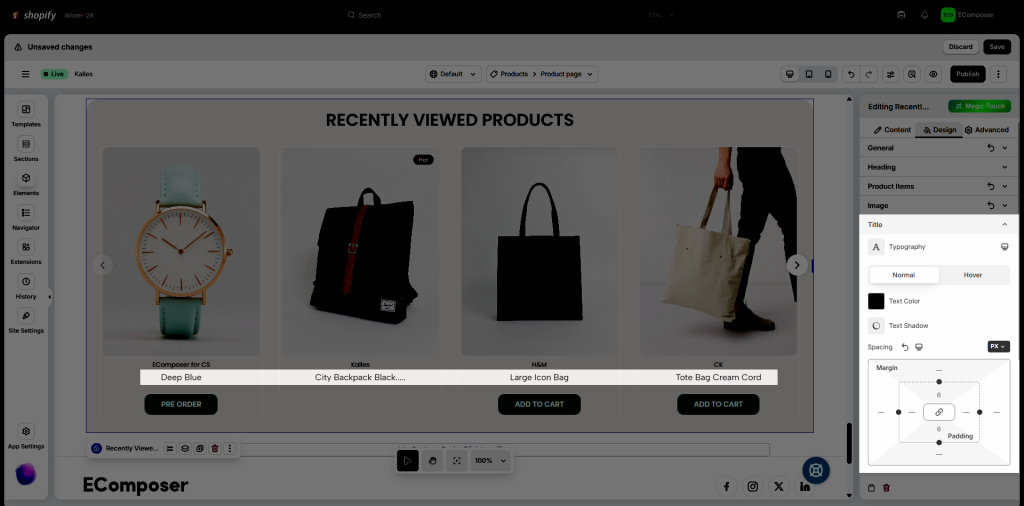Select the hand pan tool
This screenshot has height=506, width=1024.
pos(432,460)
